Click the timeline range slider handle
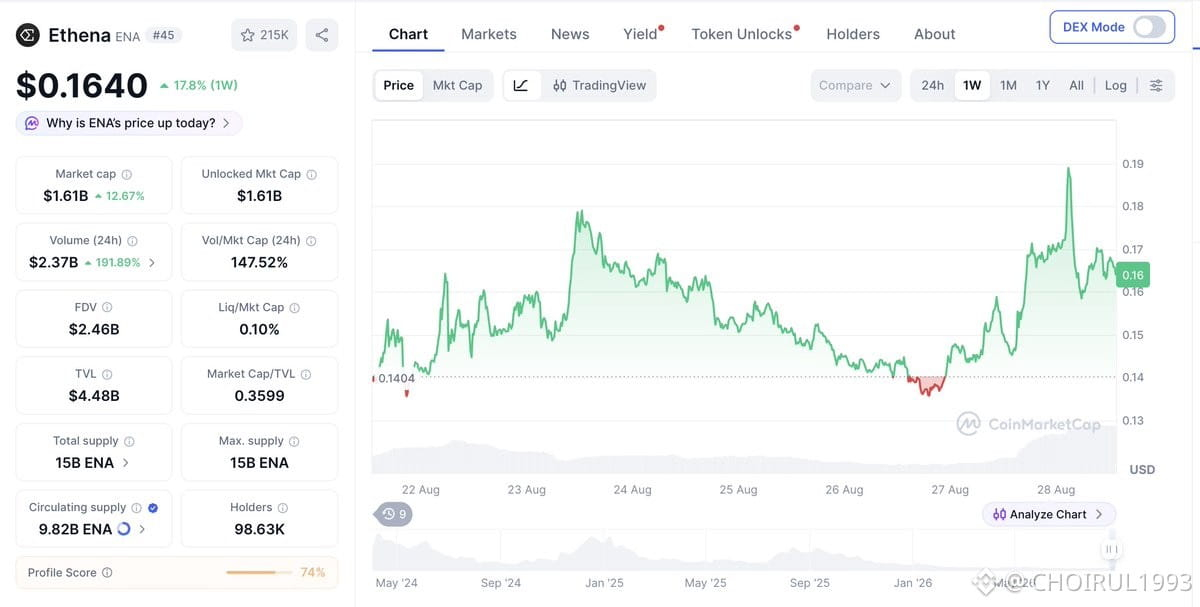Screen dimensions: 1200x607 [x=1110, y=549]
